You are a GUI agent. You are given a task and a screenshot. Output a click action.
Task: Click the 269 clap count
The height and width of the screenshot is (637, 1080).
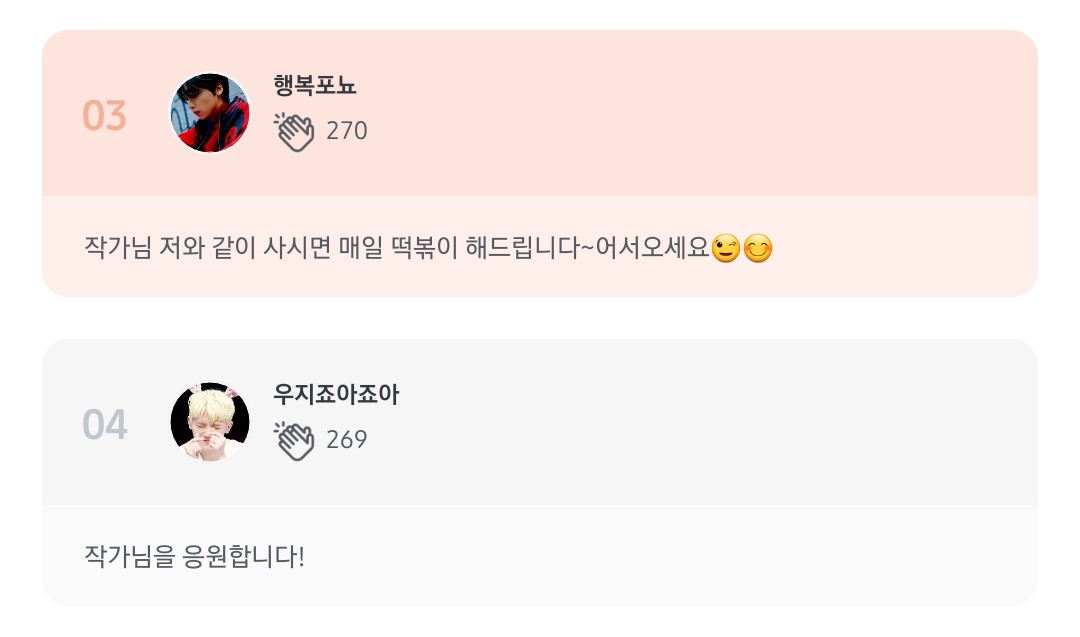[x=347, y=440]
